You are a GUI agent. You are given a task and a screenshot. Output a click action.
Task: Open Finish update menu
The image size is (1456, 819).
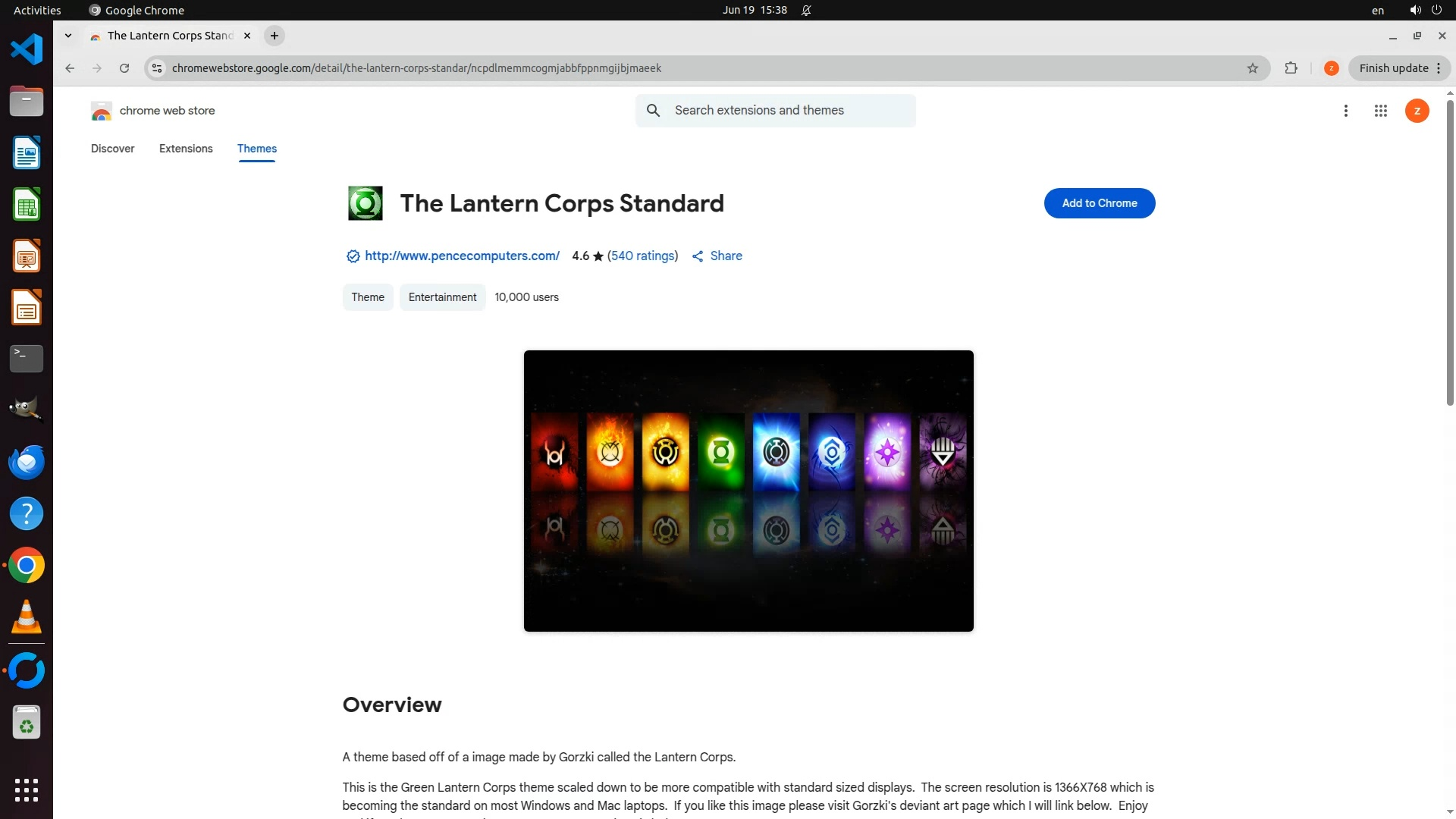[1399, 68]
